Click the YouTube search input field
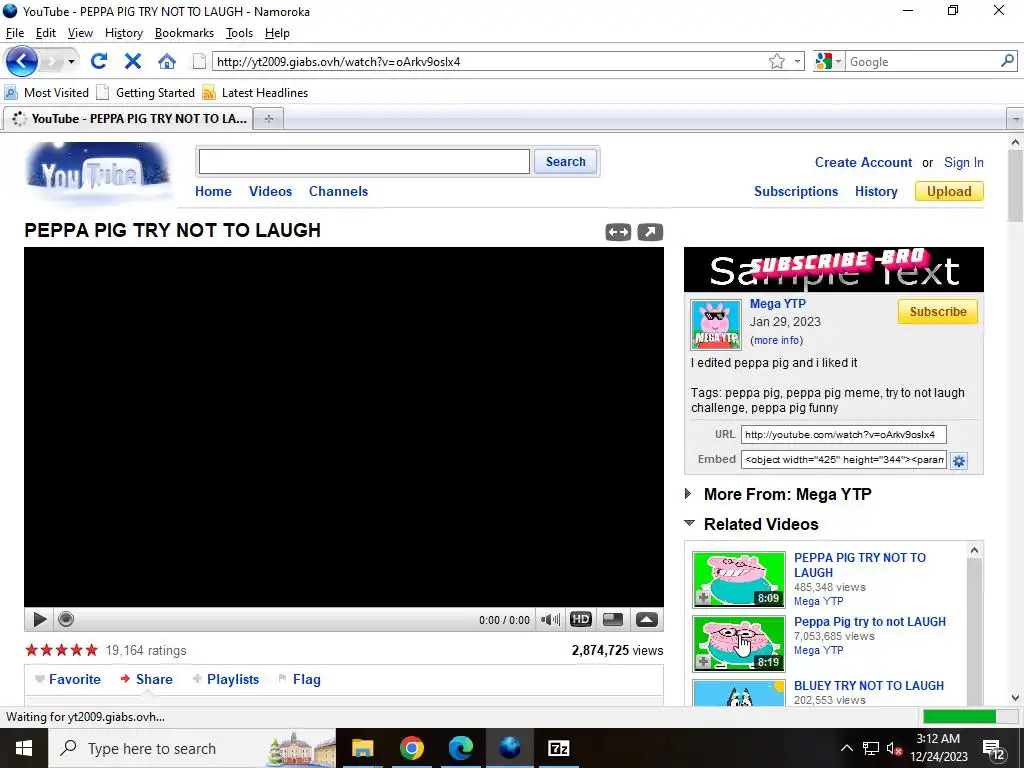This screenshot has width=1024, height=768. [364, 161]
